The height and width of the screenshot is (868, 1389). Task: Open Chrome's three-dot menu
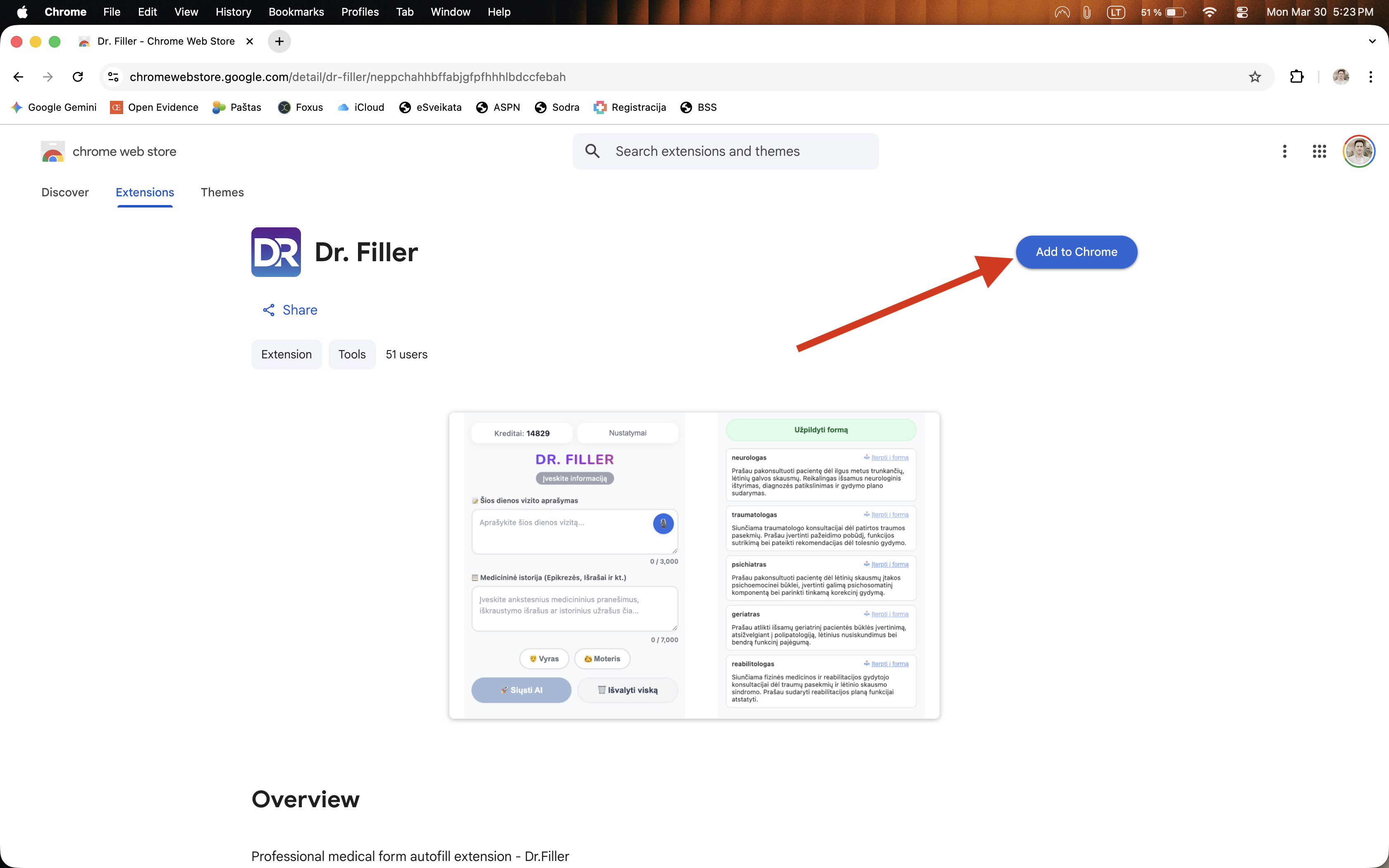click(1370, 77)
